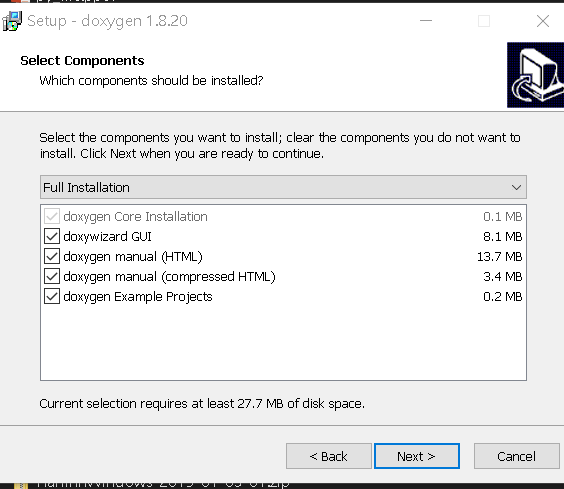Uncheck doxygen Example Projects checkbox
Viewport: 564px width, 489px height.
click(x=52, y=296)
